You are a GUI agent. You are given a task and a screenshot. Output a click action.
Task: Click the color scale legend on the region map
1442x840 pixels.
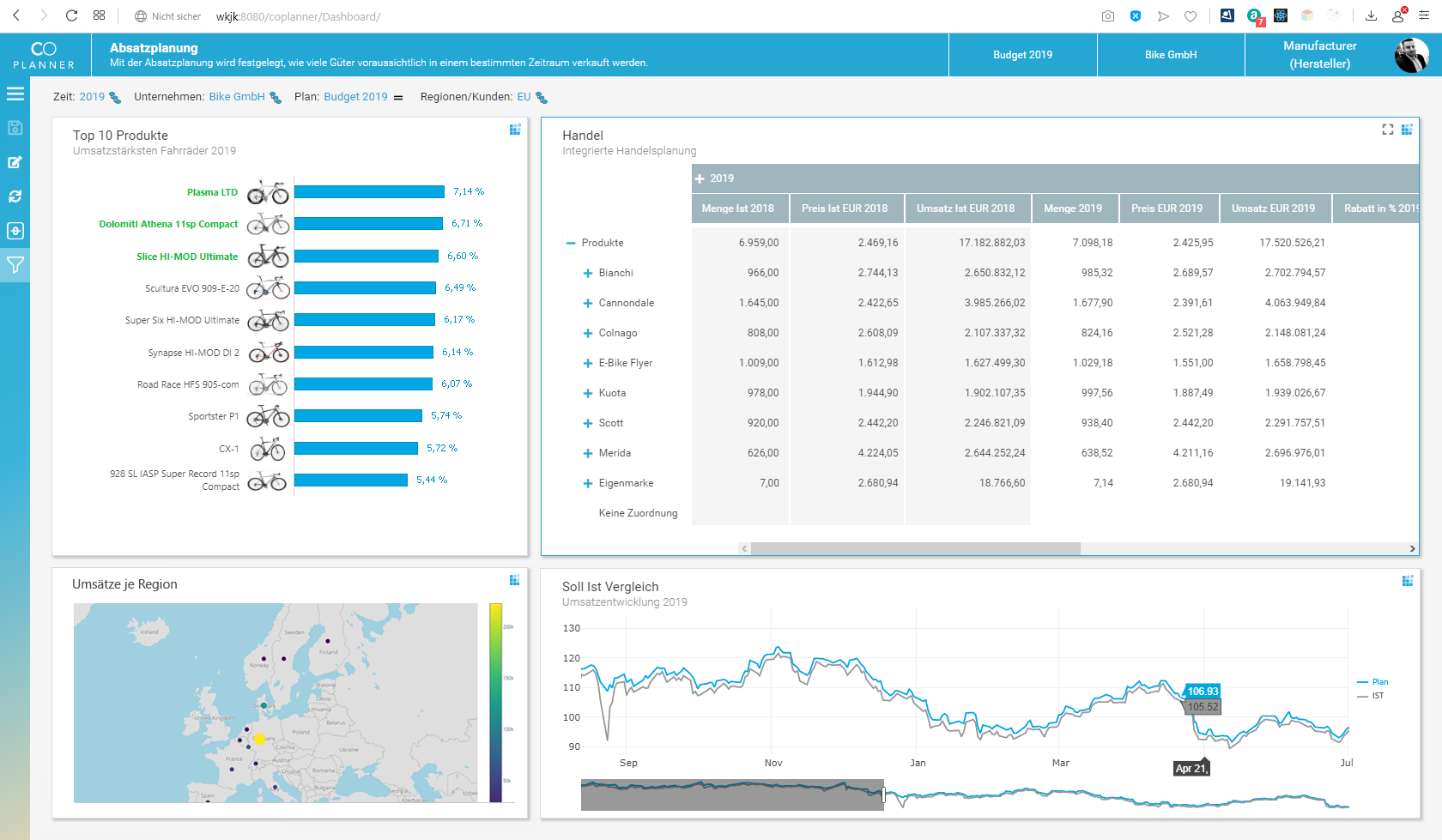(x=496, y=702)
